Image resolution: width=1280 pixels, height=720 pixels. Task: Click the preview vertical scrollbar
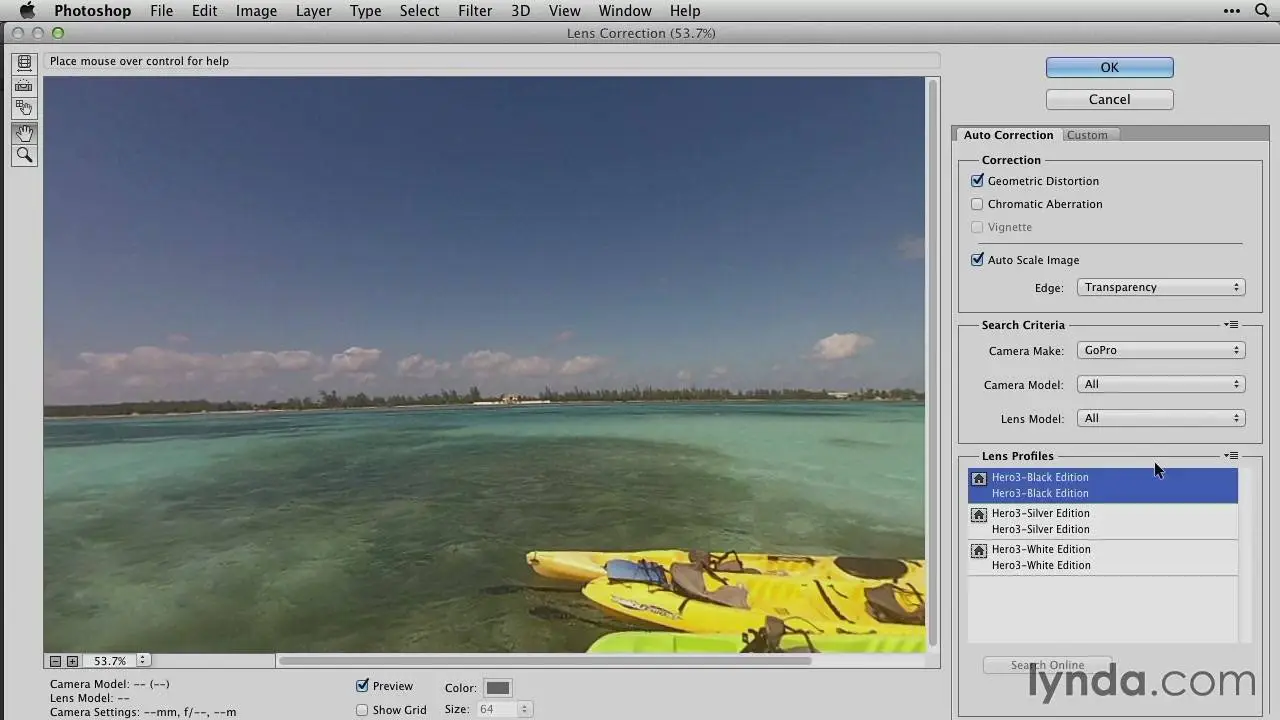pyautogui.click(x=933, y=363)
